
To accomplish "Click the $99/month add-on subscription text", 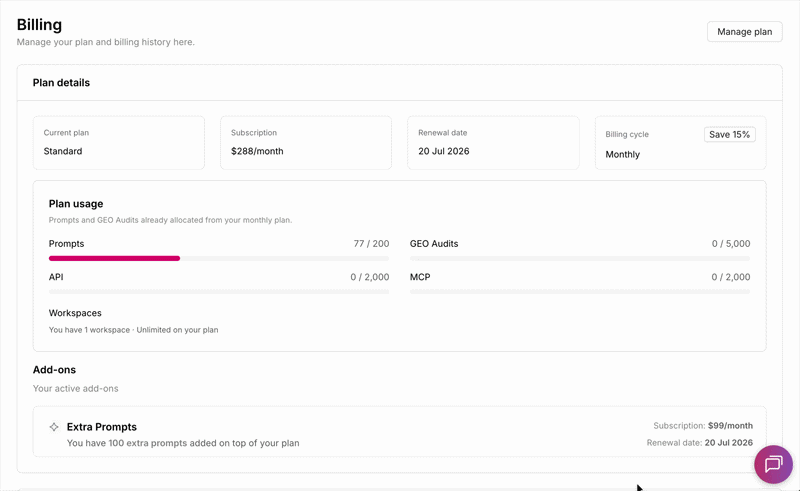I will pos(730,426).
